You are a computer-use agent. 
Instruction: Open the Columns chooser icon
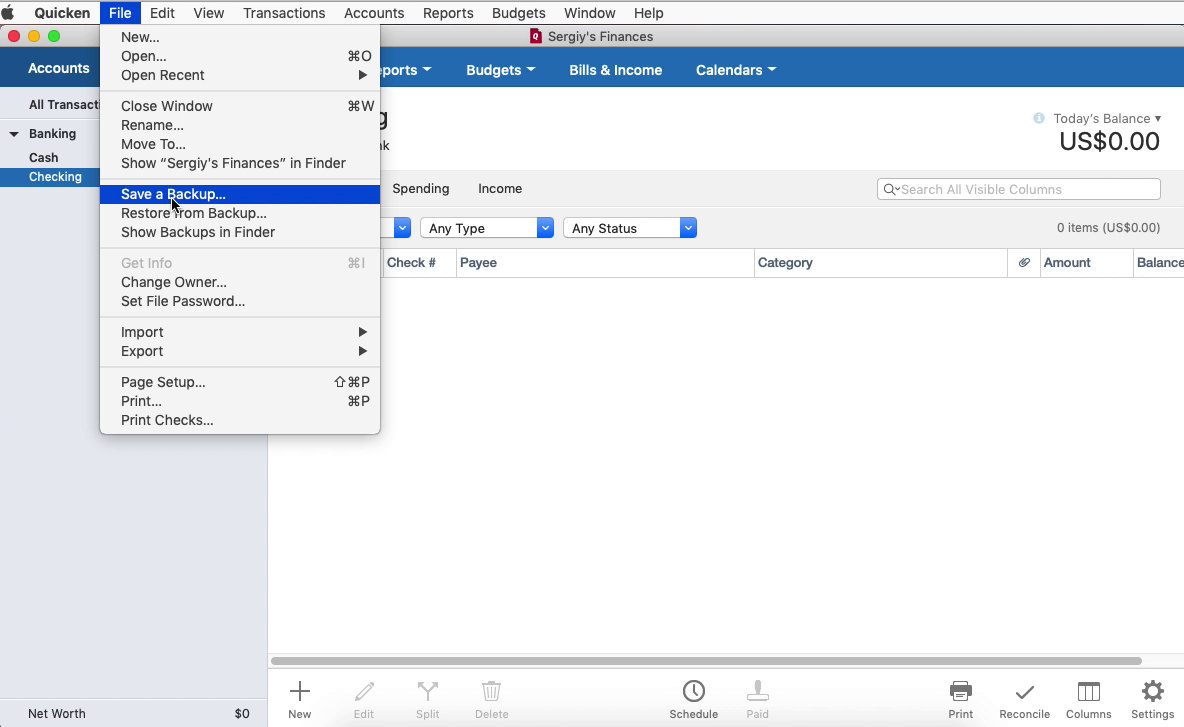[1088, 692]
